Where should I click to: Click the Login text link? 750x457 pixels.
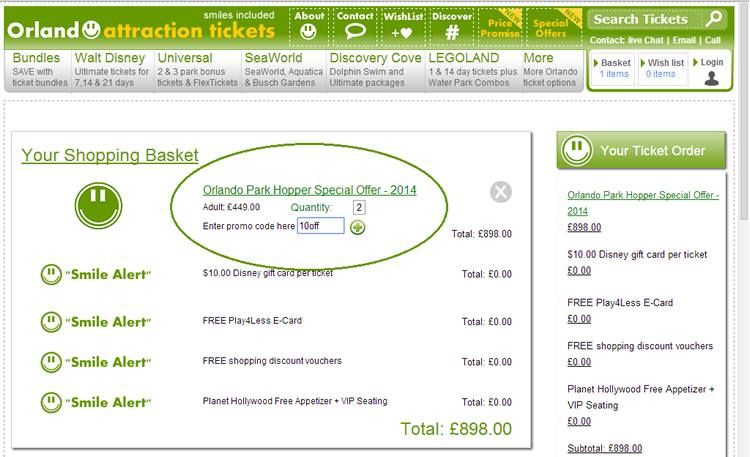coord(712,62)
